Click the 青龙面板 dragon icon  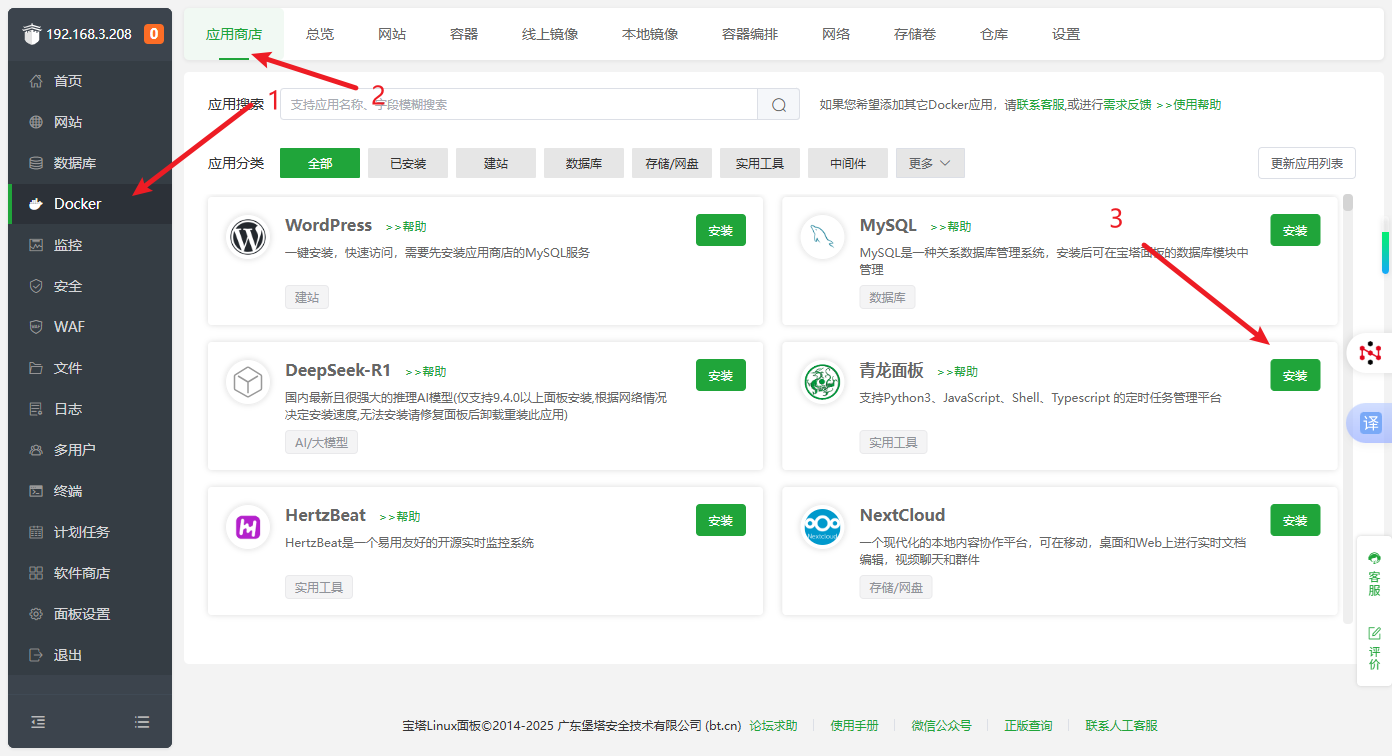pos(822,382)
